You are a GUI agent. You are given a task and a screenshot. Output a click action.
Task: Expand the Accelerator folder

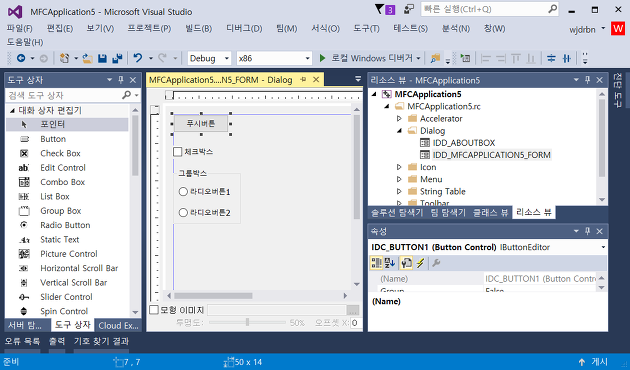pyautogui.click(x=399, y=119)
